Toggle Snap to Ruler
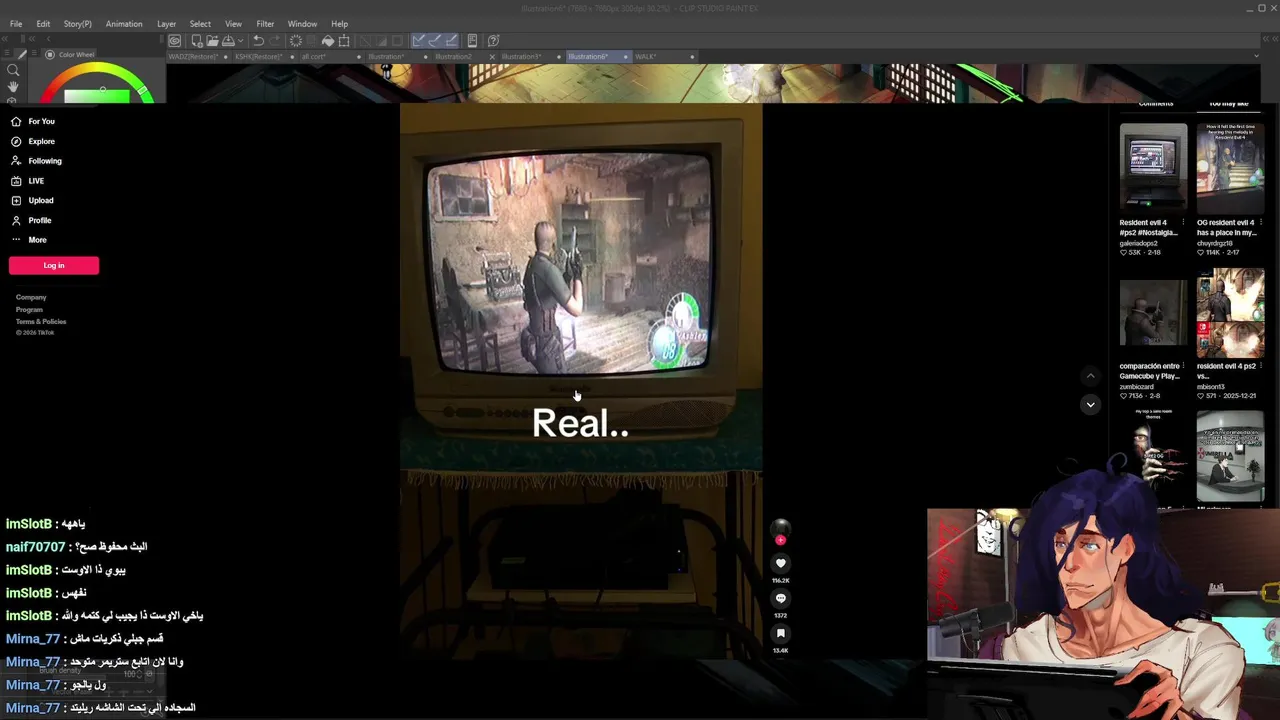This screenshot has height=720, width=1280. pos(419,41)
